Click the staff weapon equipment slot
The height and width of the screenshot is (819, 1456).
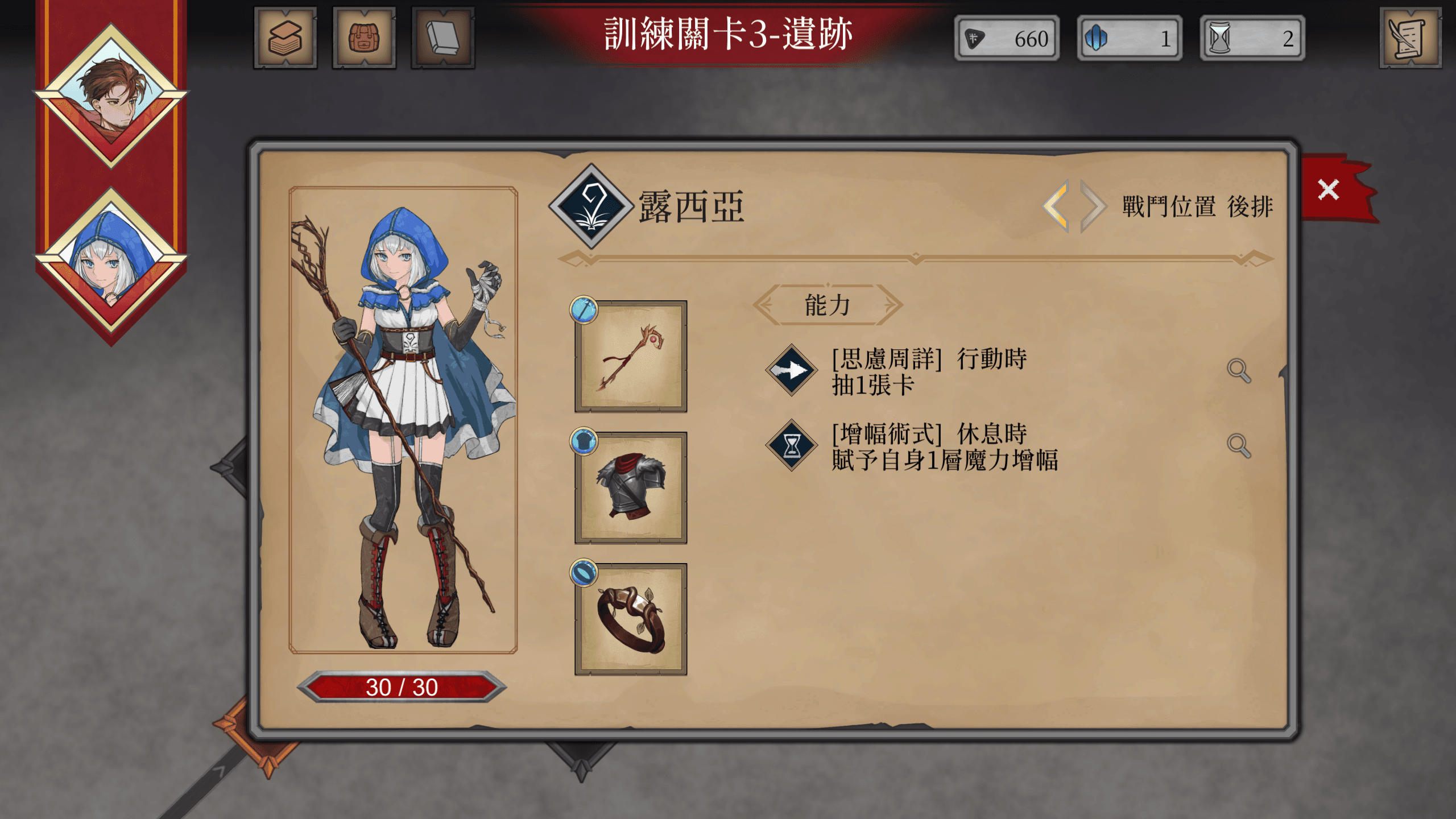(x=631, y=357)
